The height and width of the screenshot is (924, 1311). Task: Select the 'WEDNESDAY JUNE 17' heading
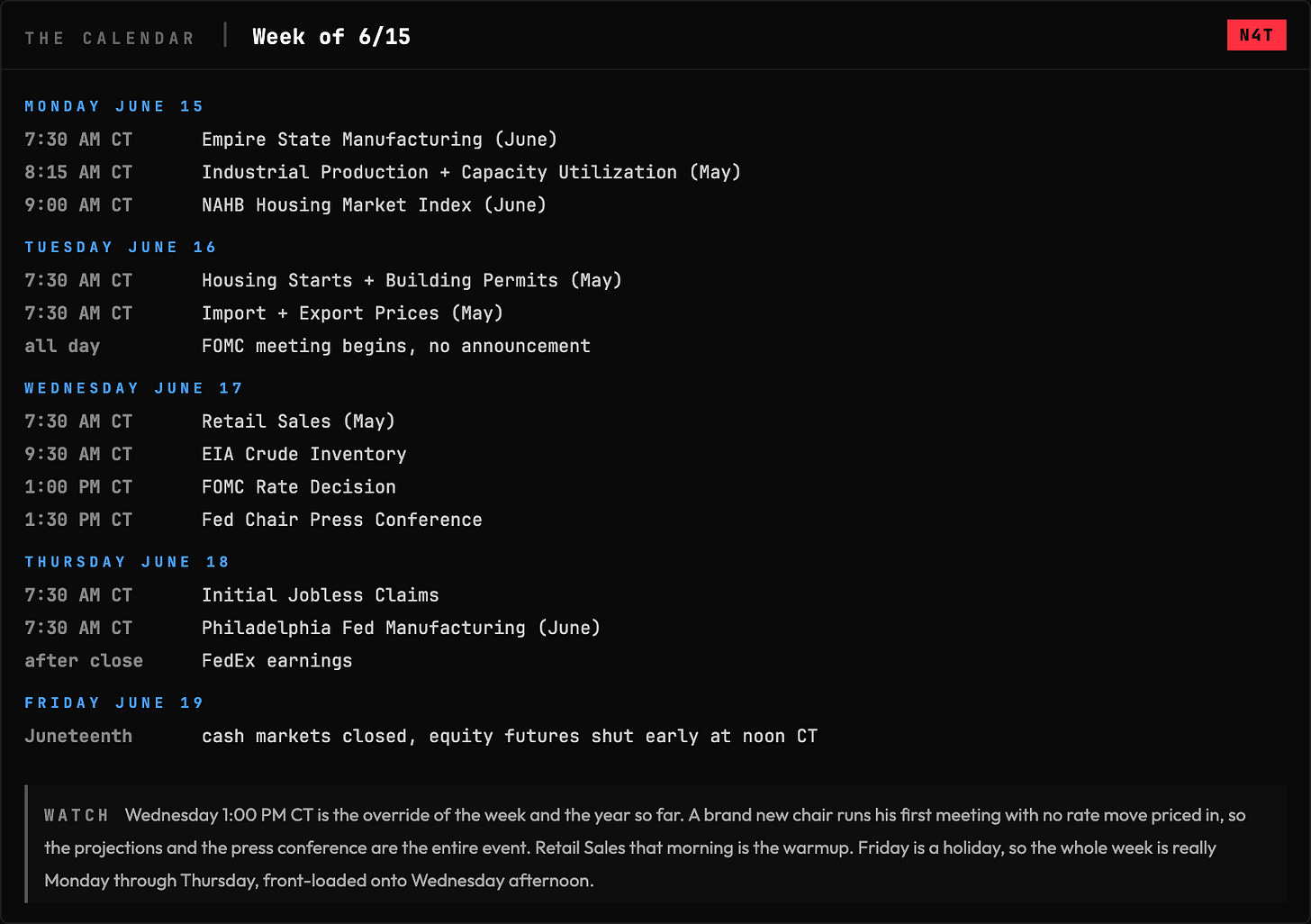pyautogui.click(x=133, y=388)
